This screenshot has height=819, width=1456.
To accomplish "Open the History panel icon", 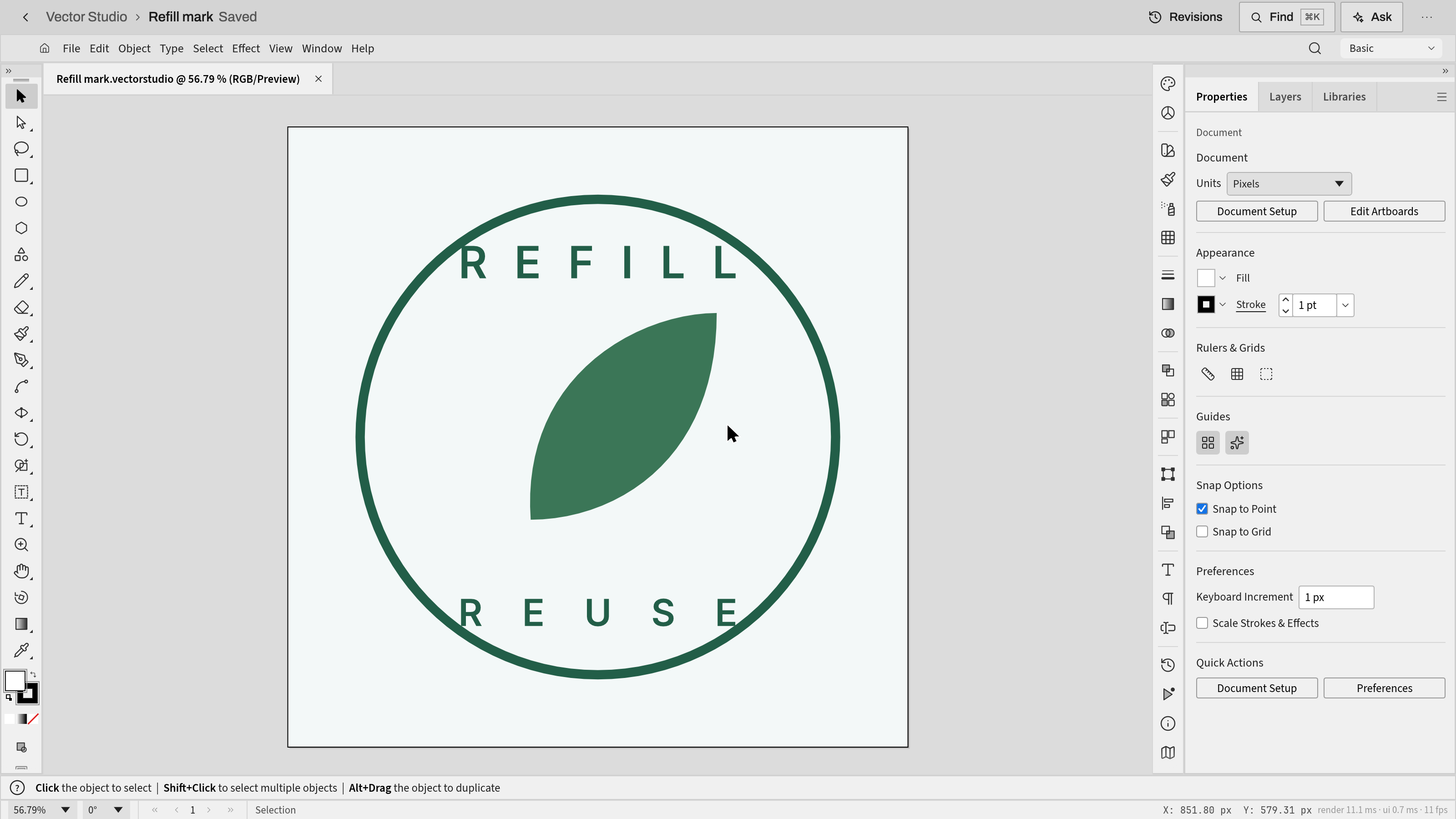I will 1168,665.
